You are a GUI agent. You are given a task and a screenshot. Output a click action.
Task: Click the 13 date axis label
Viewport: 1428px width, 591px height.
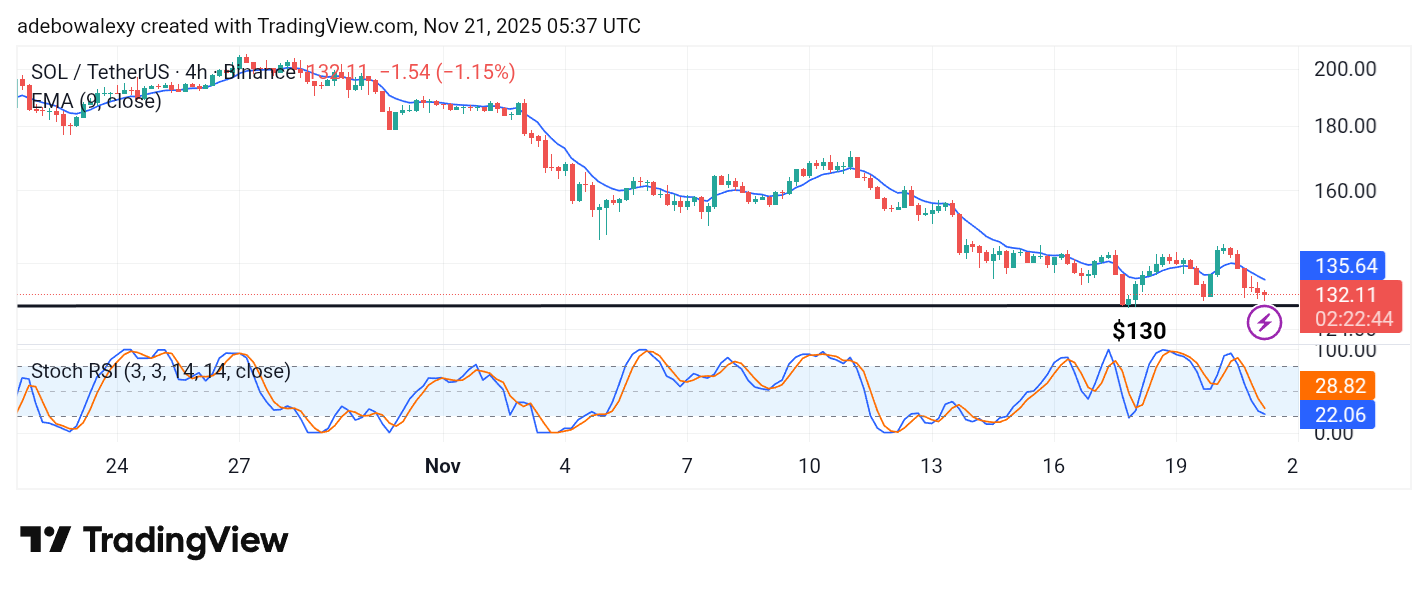931,466
